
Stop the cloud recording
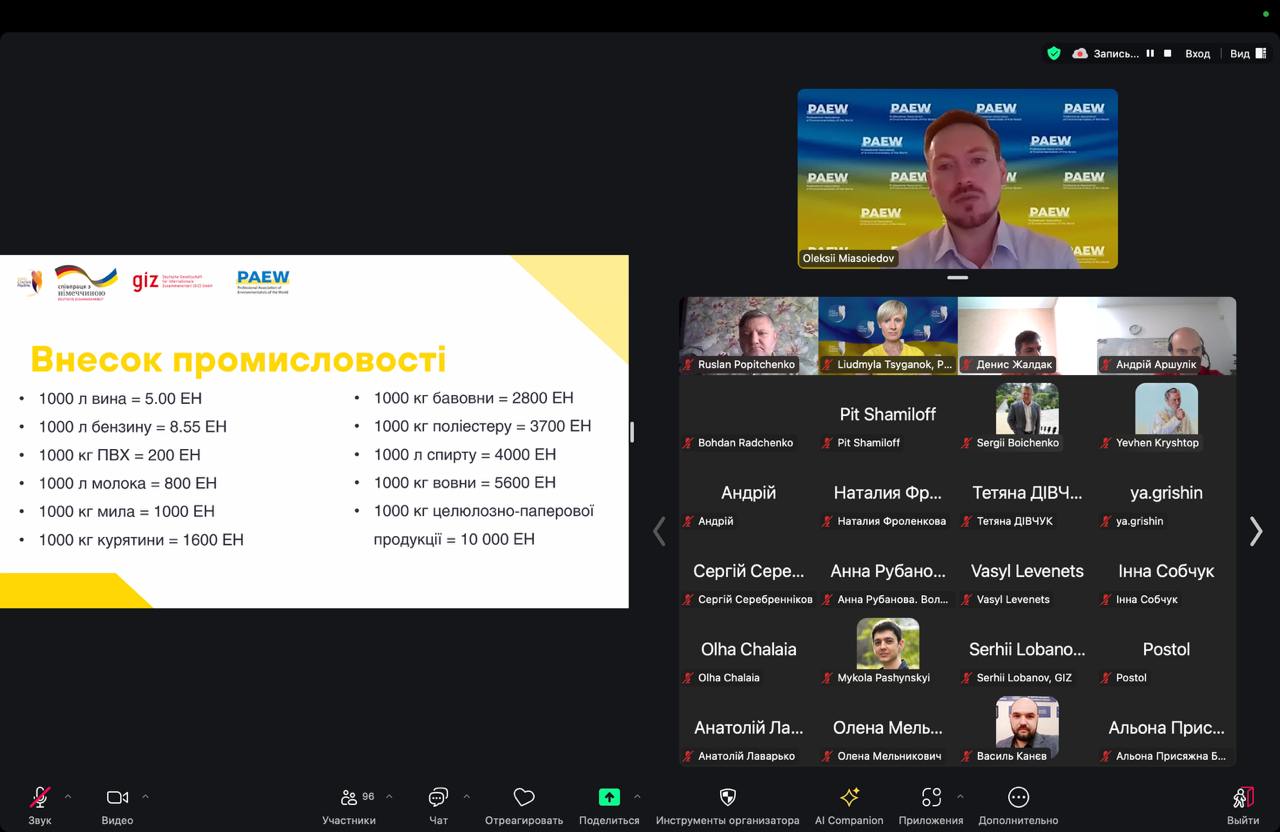pyautogui.click(x=1167, y=54)
